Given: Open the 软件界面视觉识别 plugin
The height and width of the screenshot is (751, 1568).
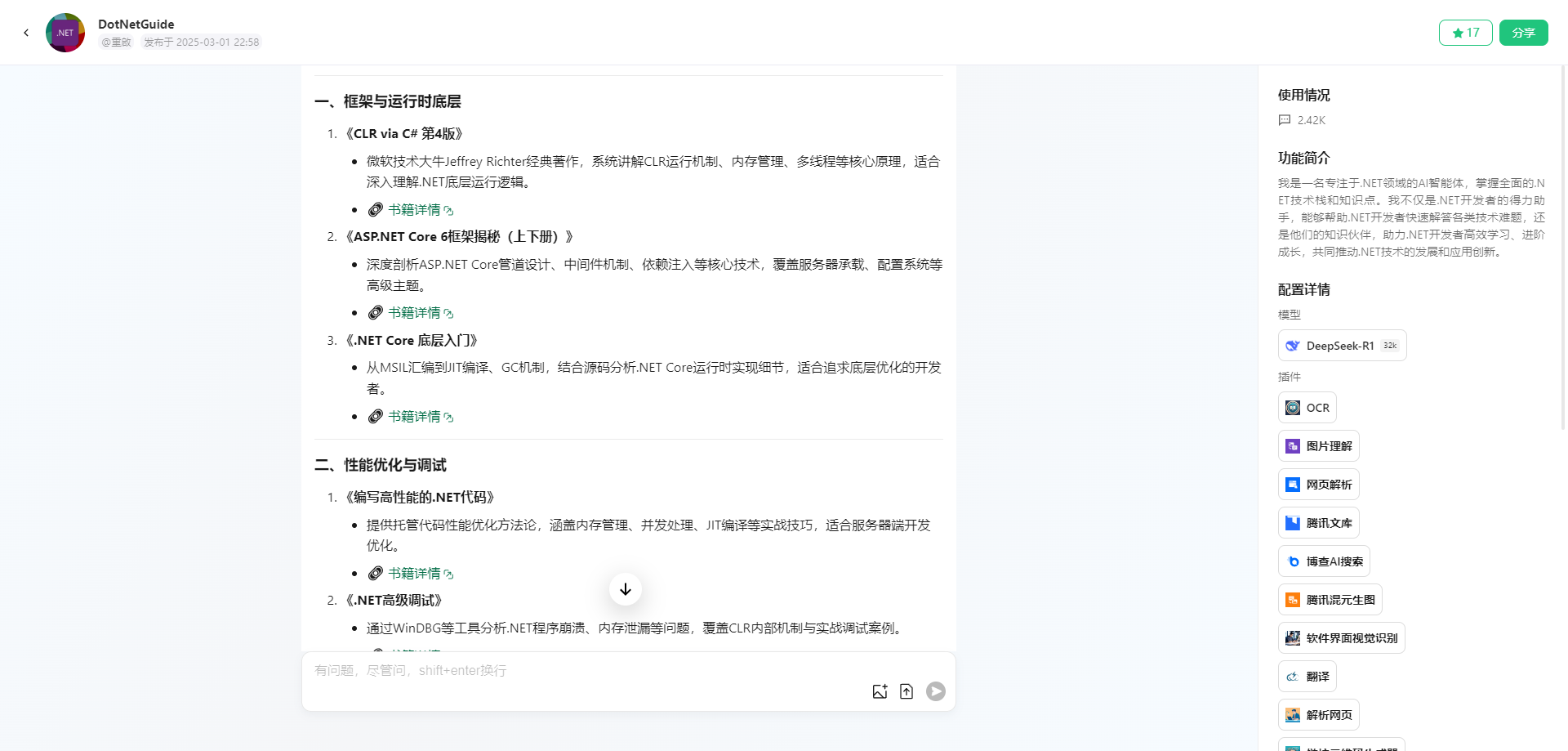Looking at the screenshot, I should (x=1341, y=638).
